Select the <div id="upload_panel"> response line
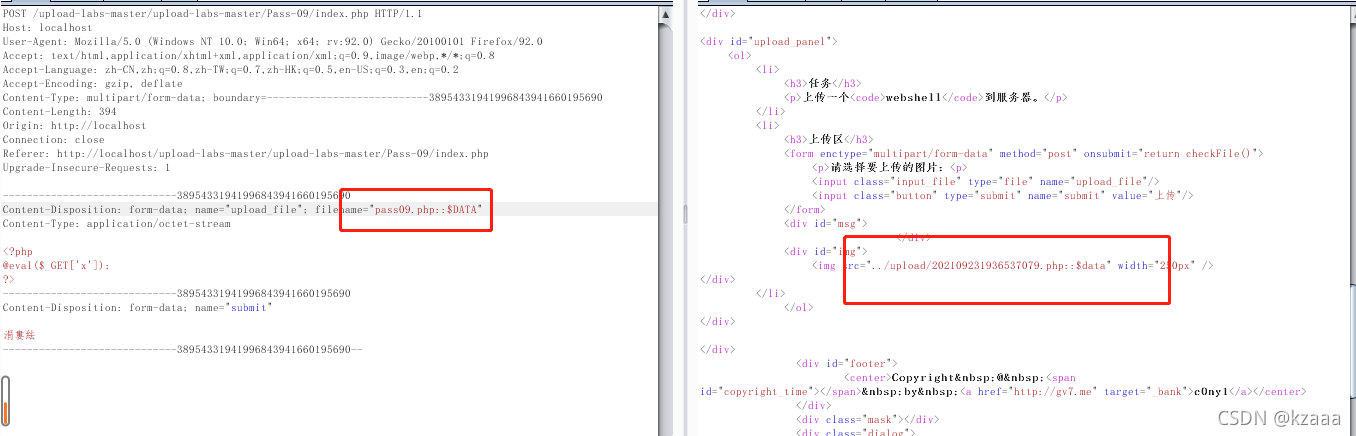The image size is (1356, 436). [x=769, y=42]
